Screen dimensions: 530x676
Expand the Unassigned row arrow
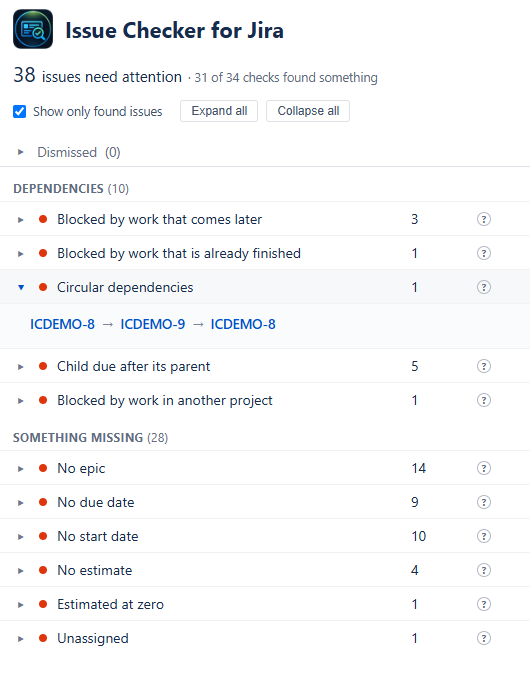(x=20, y=639)
